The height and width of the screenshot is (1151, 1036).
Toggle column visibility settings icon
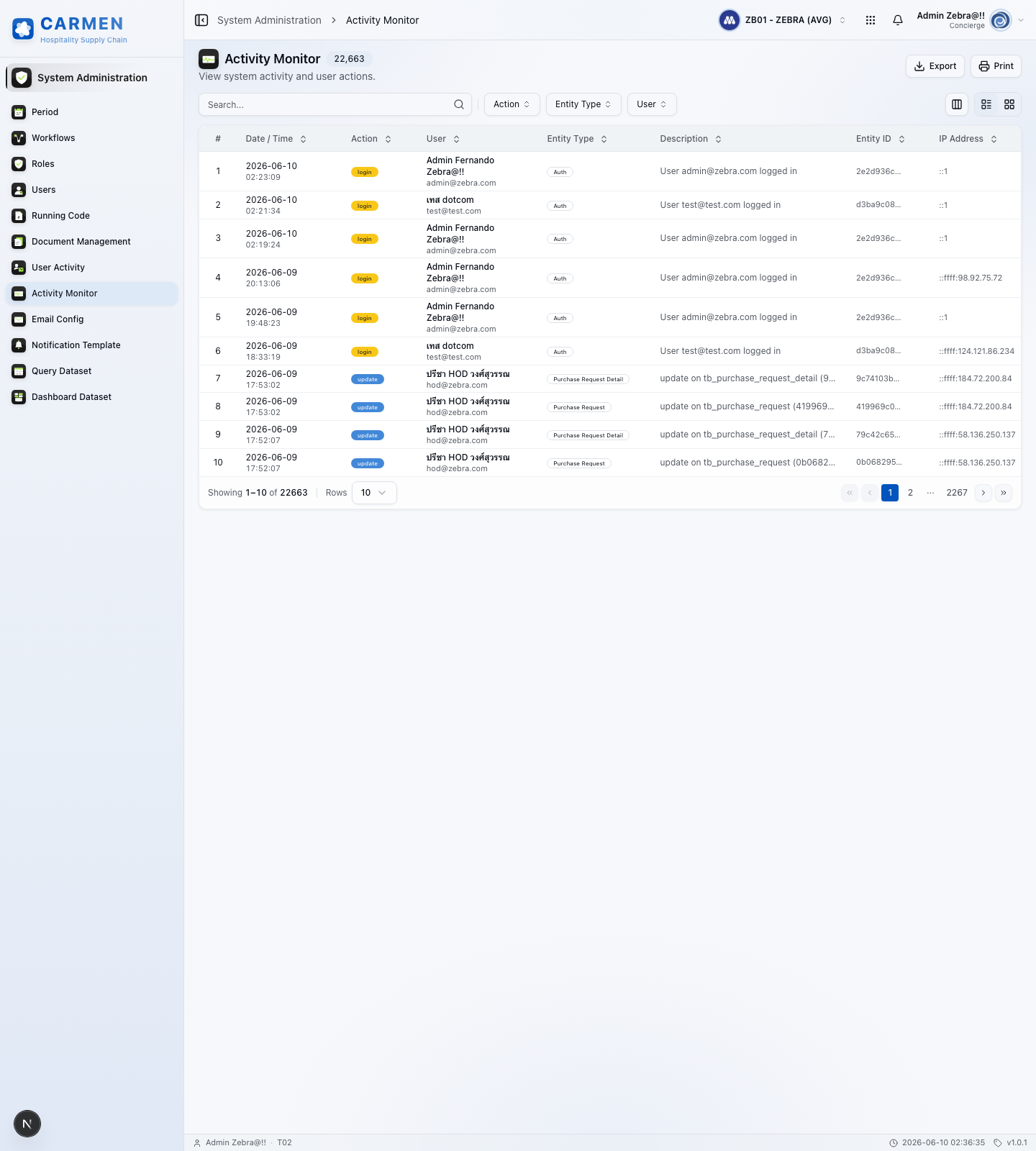957,104
